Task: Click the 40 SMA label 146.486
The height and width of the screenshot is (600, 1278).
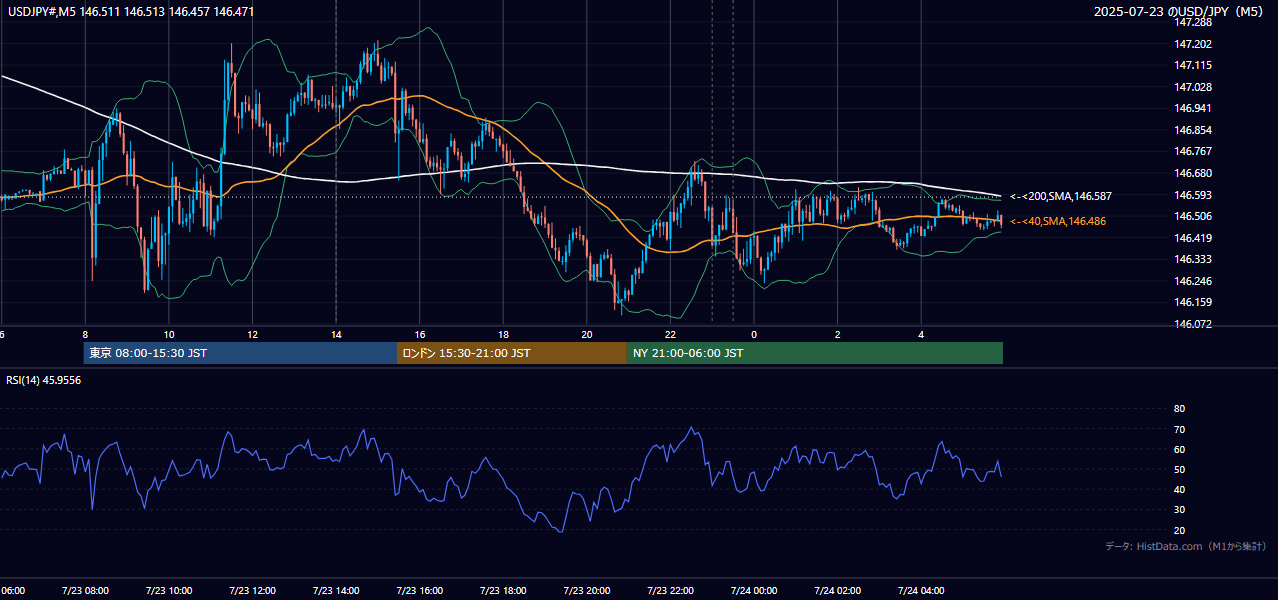Action: [x=1057, y=221]
